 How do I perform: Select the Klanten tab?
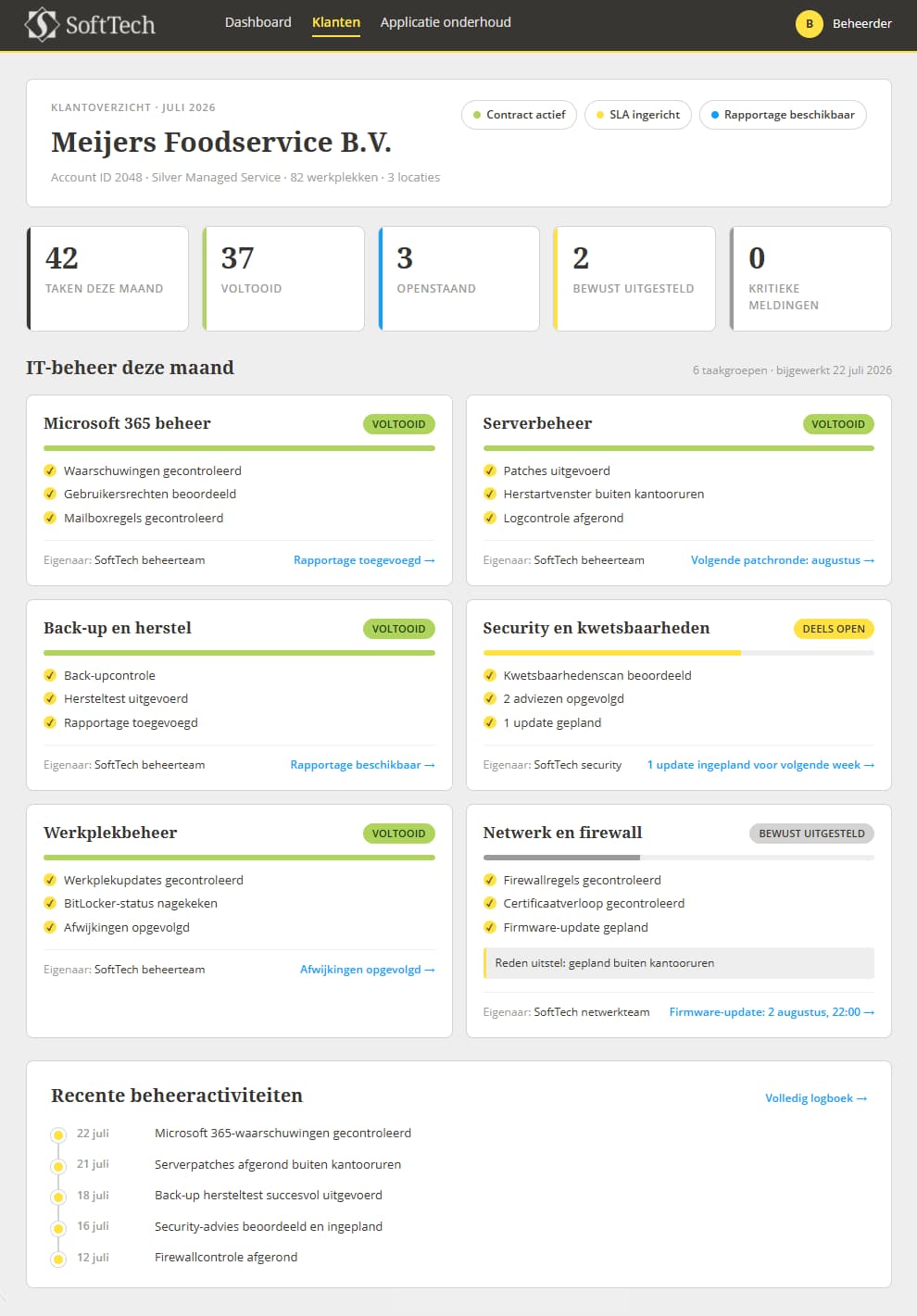(336, 22)
